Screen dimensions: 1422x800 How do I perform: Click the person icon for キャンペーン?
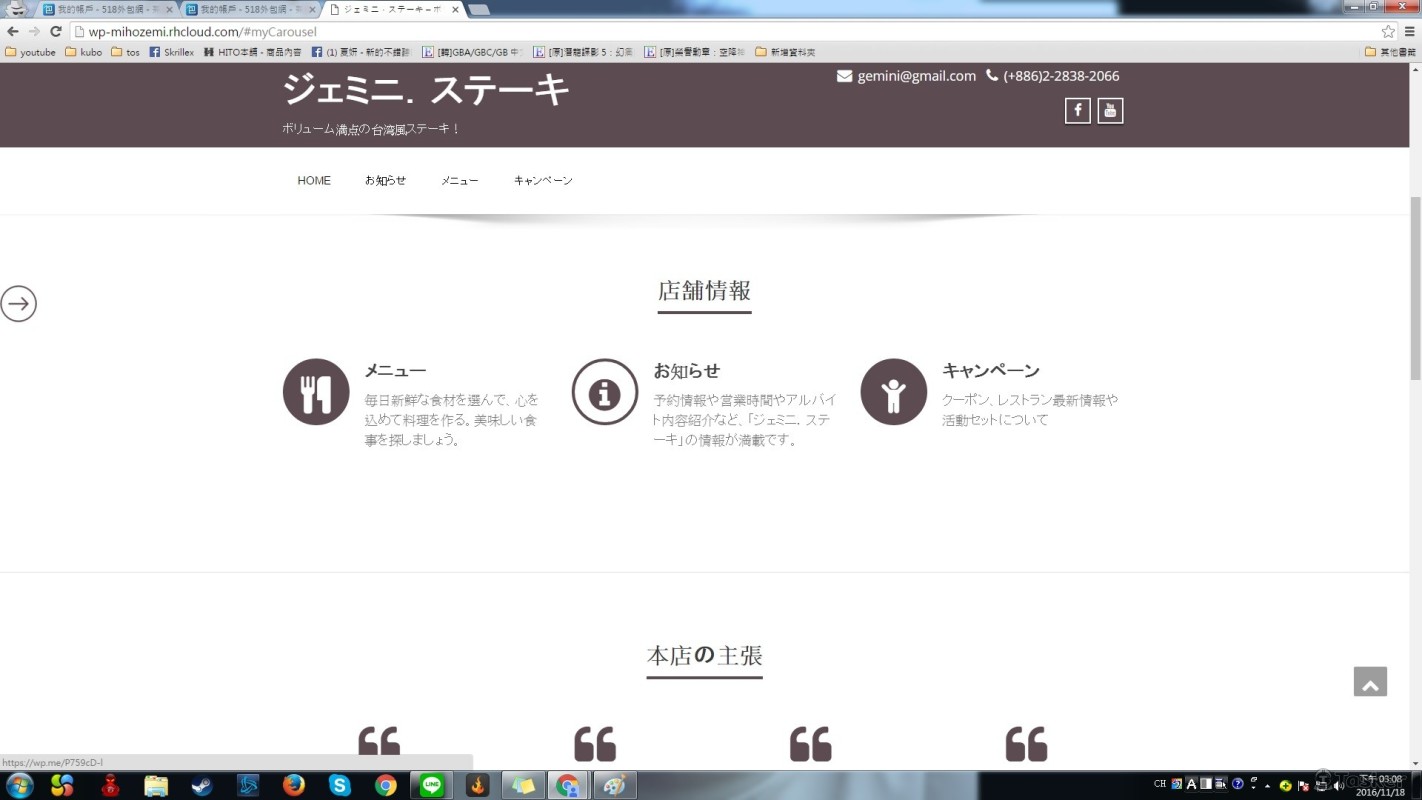click(x=893, y=392)
